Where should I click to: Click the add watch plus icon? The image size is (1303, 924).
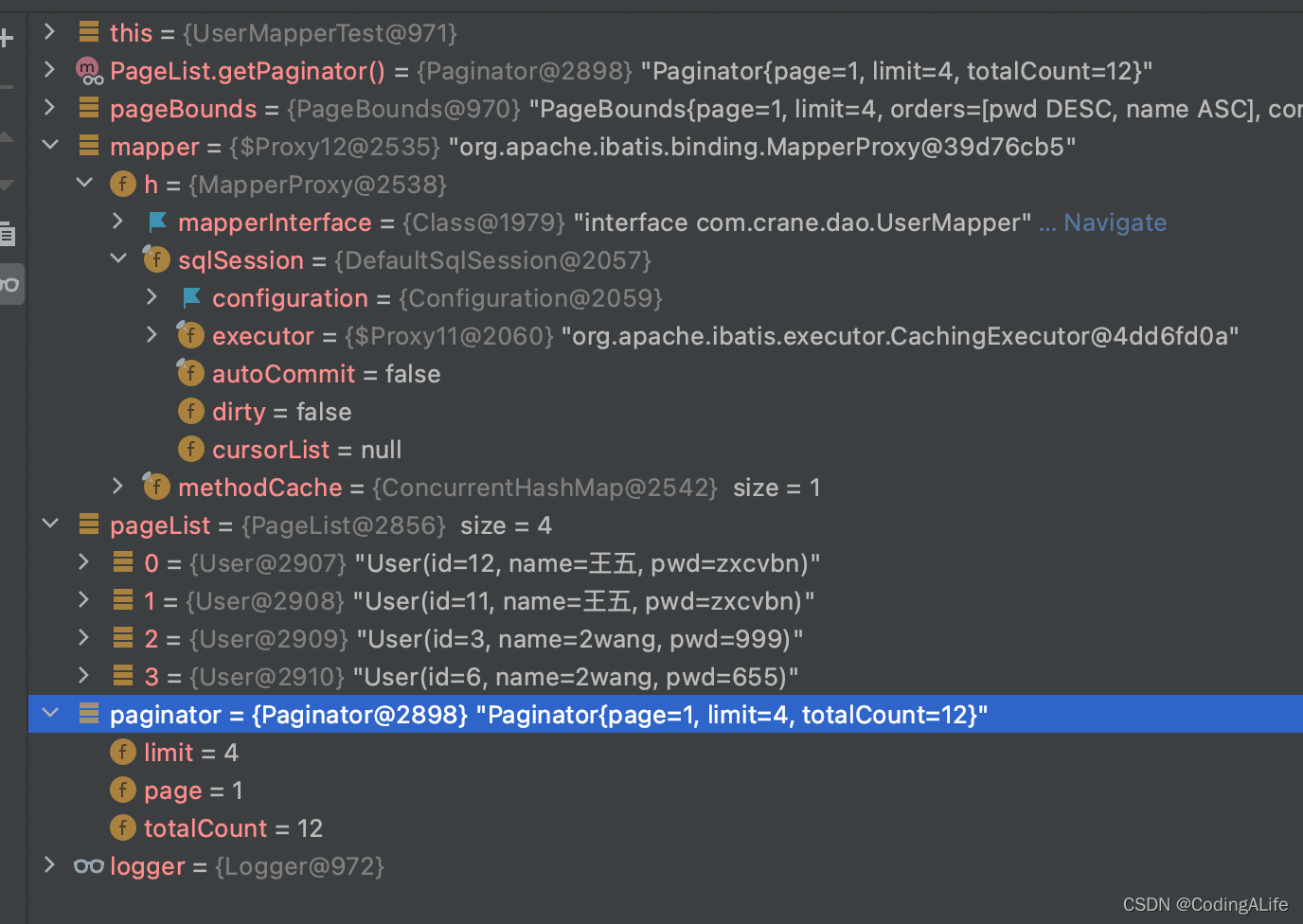point(7,38)
